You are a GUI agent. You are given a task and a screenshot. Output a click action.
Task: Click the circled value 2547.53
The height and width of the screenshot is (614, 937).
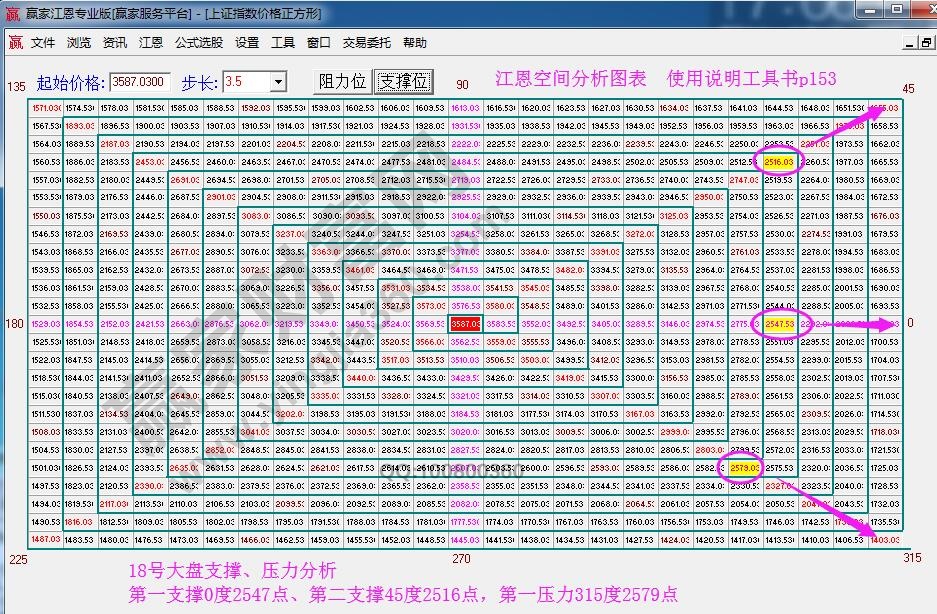coord(779,323)
